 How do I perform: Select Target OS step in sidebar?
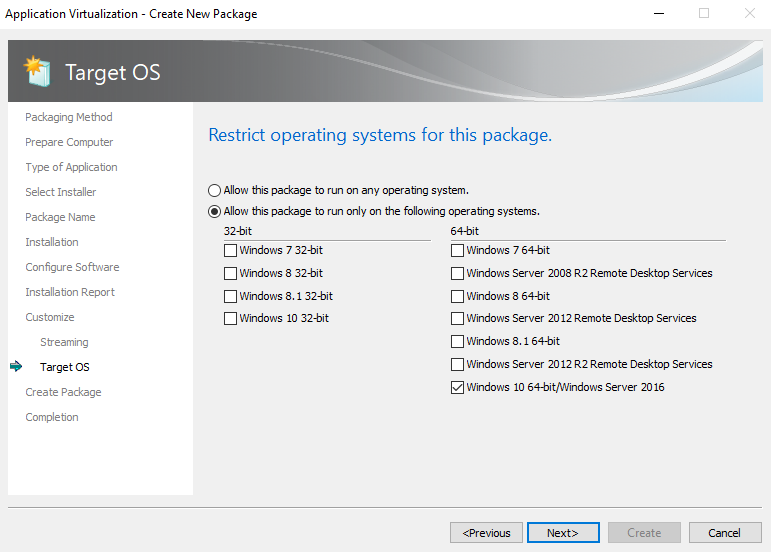point(65,367)
